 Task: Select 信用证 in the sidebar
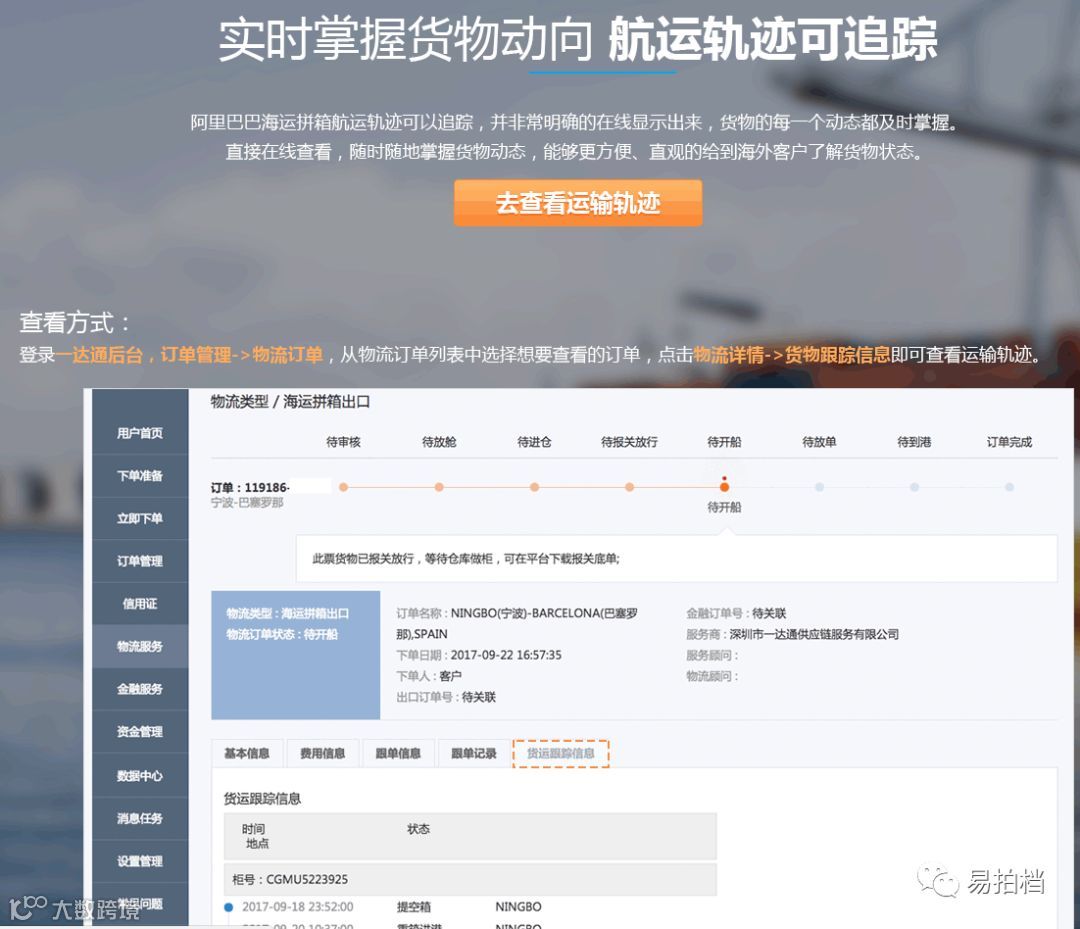[x=140, y=604]
